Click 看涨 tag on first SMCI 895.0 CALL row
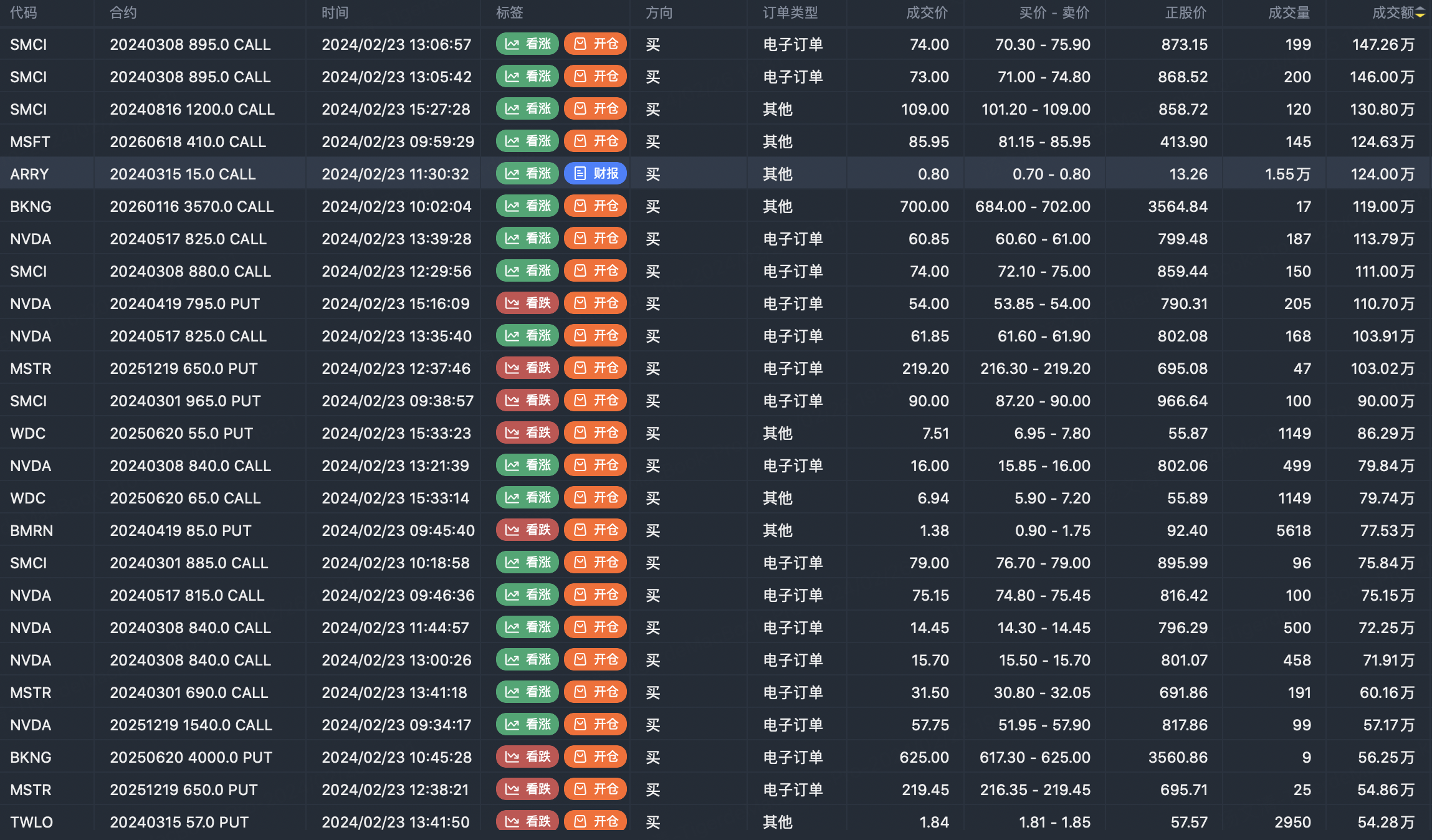This screenshot has width=1432, height=840. tap(527, 44)
